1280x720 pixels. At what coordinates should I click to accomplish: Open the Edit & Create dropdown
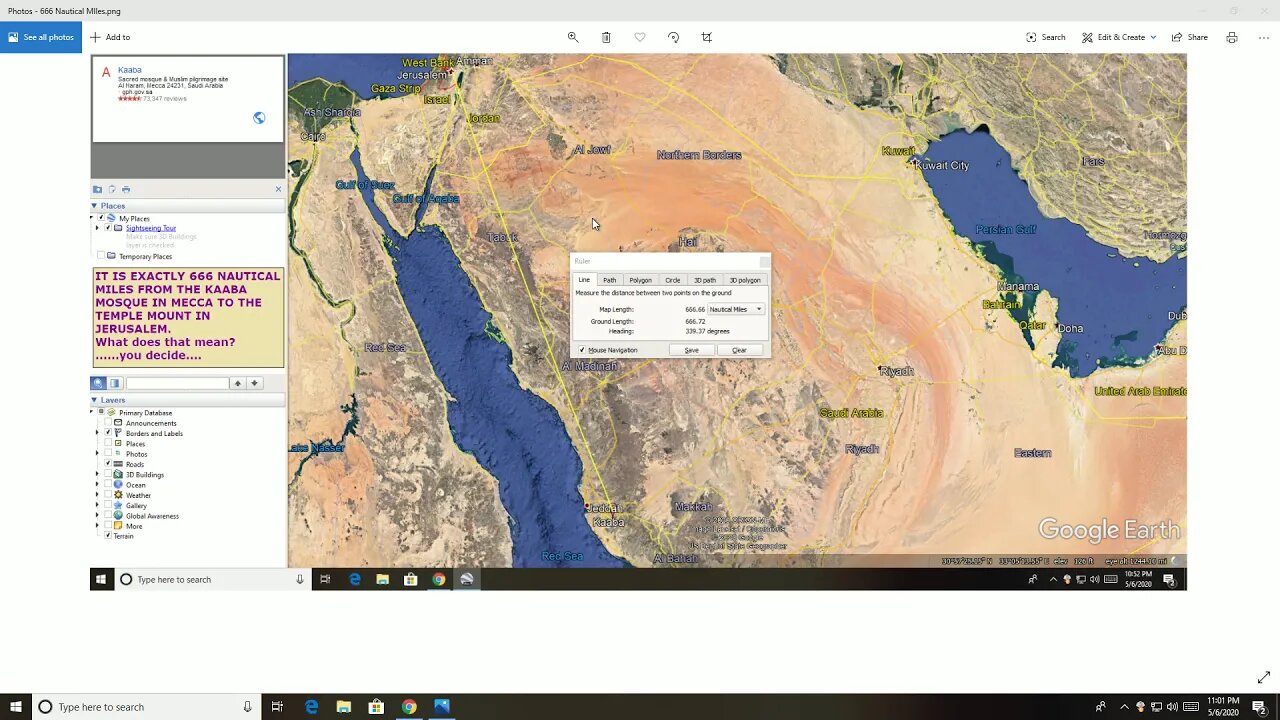coord(1118,37)
